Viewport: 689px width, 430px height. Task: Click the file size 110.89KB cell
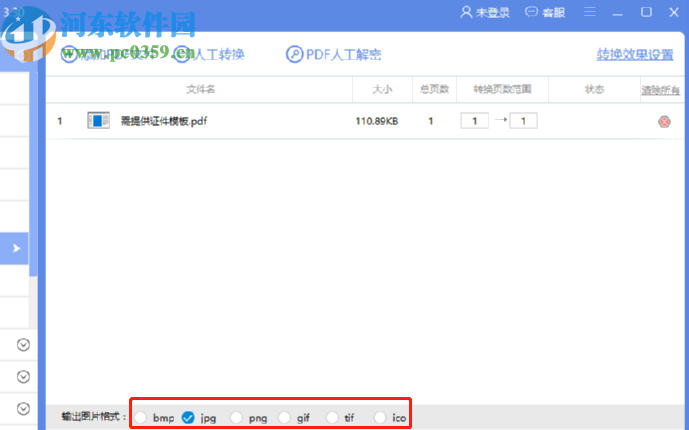pyautogui.click(x=377, y=121)
